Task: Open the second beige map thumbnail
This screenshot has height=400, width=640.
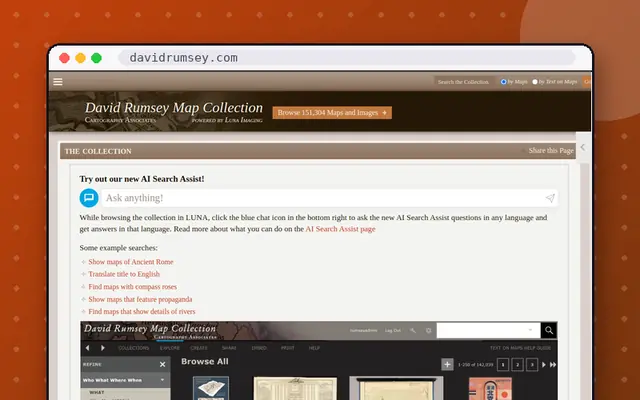Action: coord(295,388)
